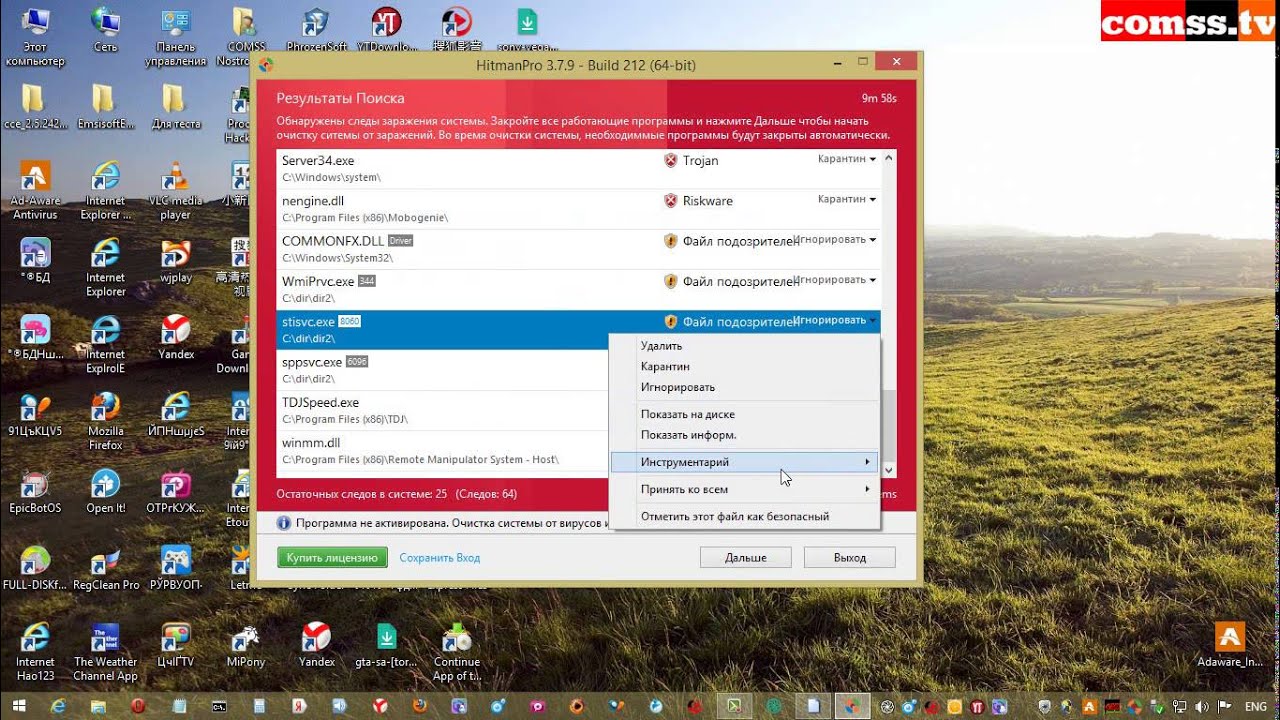Viewport: 1280px width, 720px height.
Task: Select The Weather Channel App desktop icon
Action: coord(105,652)
